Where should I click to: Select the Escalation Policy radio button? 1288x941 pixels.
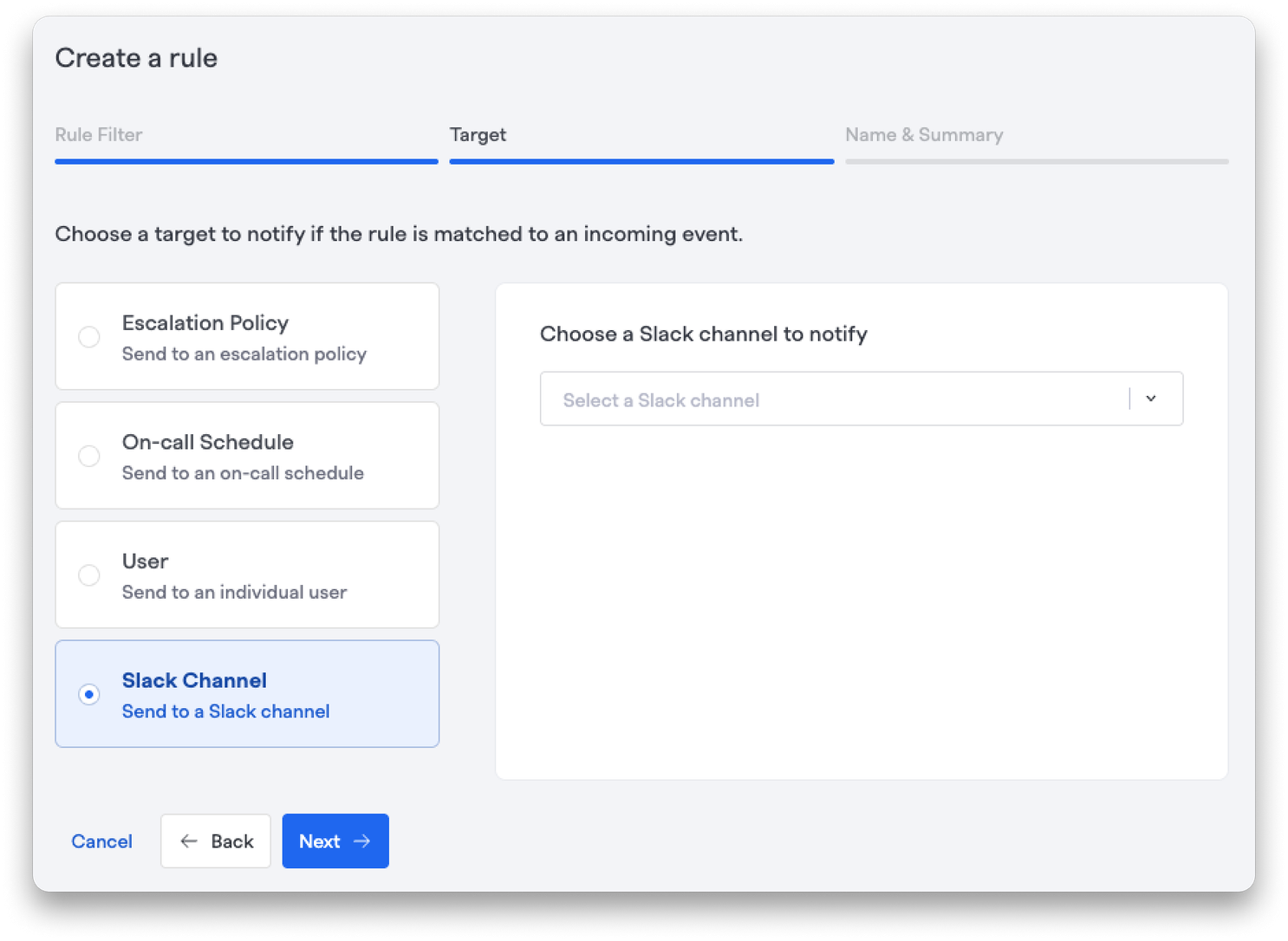(88, 337)
